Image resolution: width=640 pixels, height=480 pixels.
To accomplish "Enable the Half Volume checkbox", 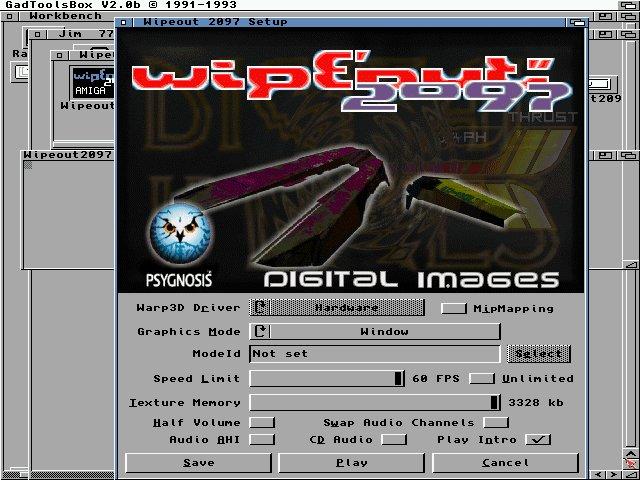I will 262,422.
